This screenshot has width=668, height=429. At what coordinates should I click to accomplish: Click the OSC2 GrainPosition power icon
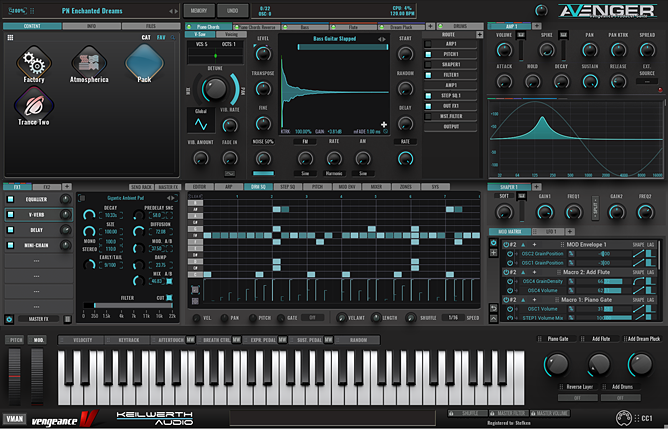point(510,254)
